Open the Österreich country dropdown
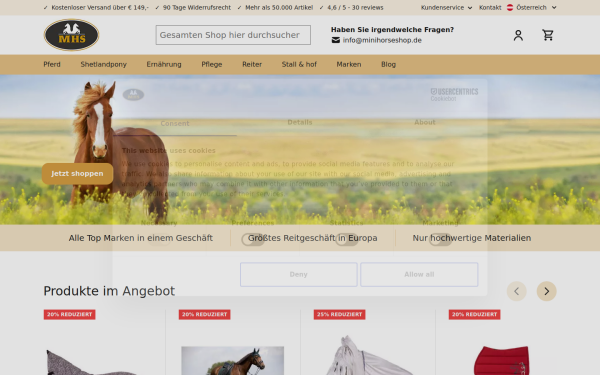 click(x=531, y=7)
